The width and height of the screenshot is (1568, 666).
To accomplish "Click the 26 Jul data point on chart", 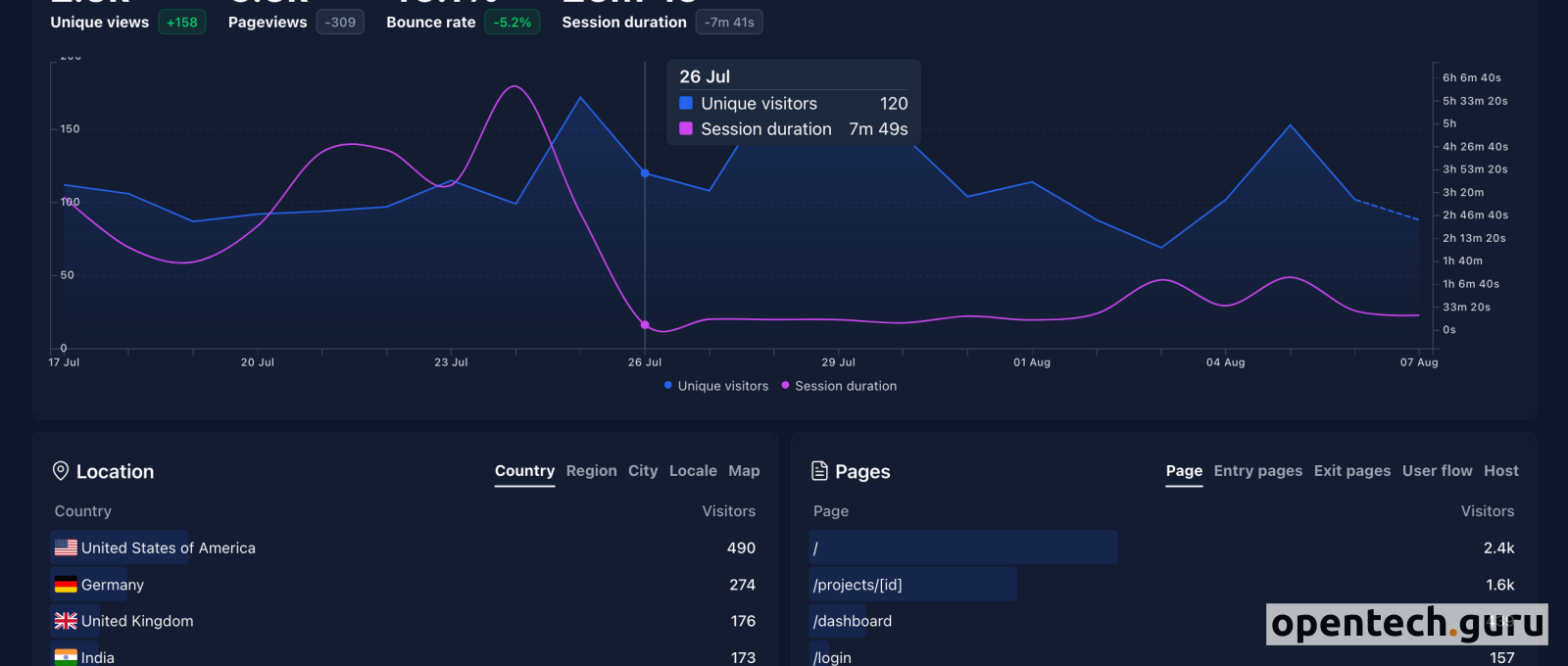I will [645, 173].
